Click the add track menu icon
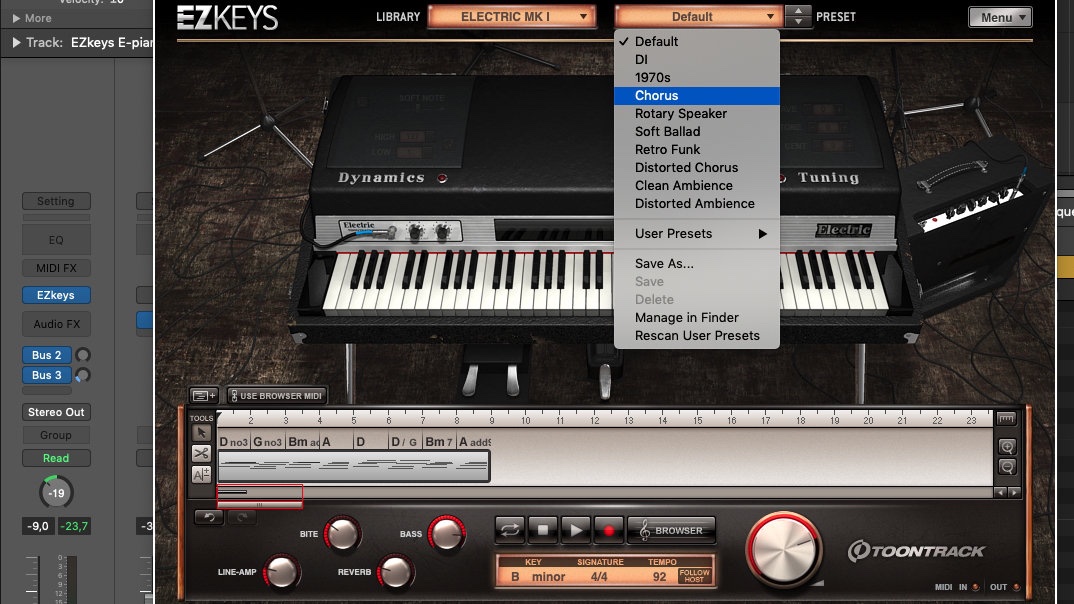The height and width of the screenshot is (604, 1074). pyautogui.click(x=203, y=396)
